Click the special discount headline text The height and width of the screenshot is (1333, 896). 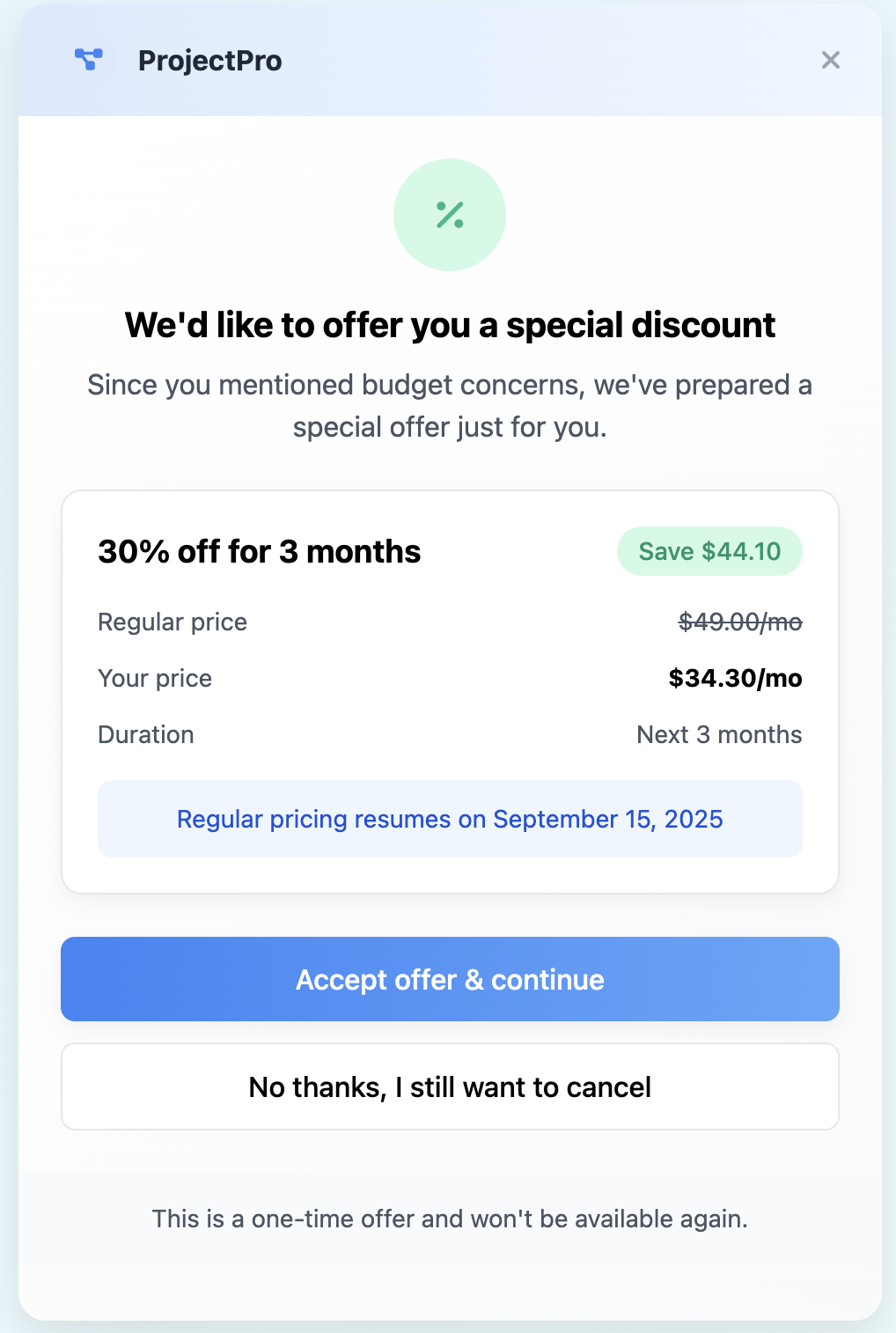[x=450, y=325]
